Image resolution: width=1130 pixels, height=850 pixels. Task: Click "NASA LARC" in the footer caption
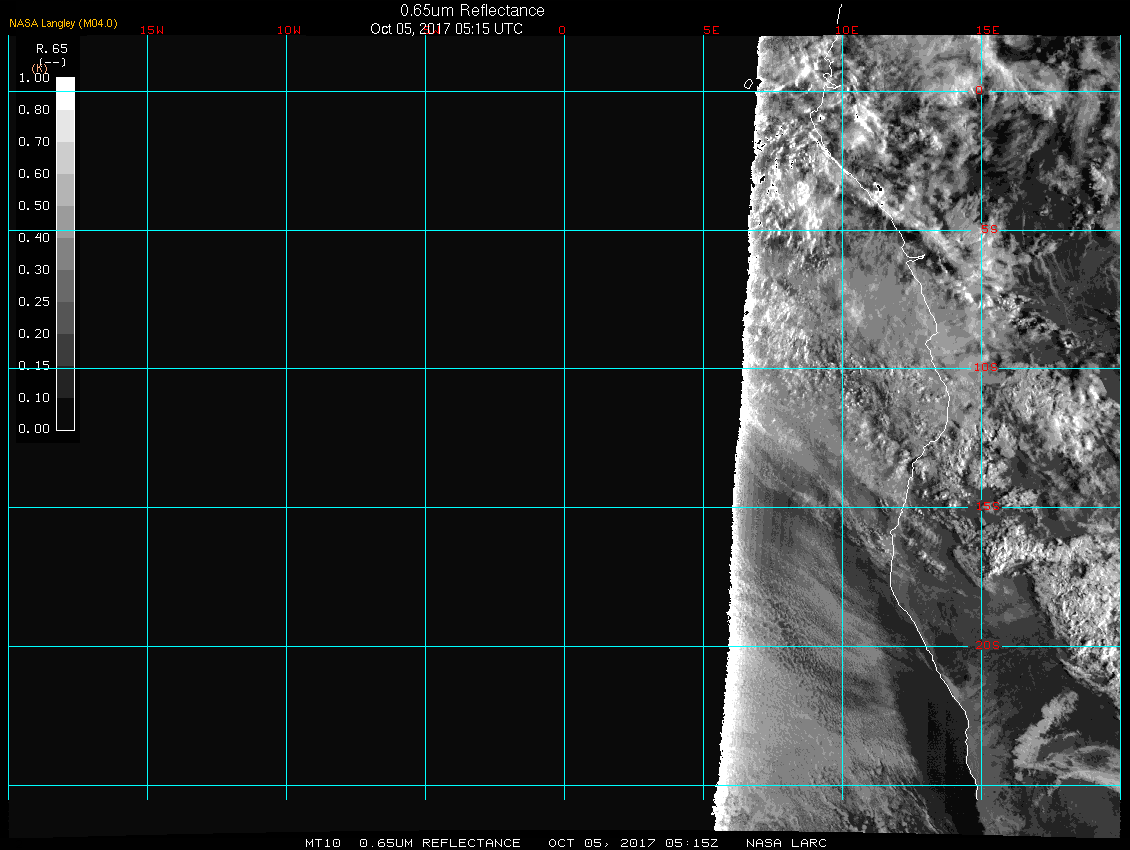[786, 843]
